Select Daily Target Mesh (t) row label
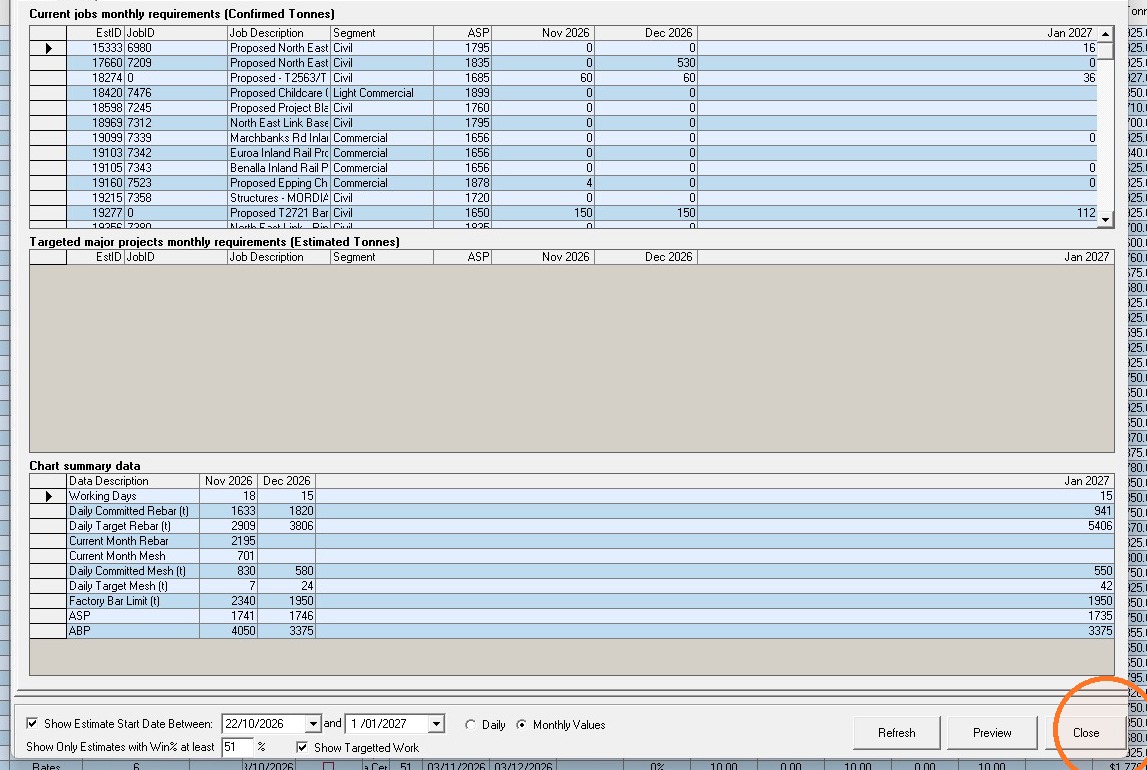 coord(133,586)
